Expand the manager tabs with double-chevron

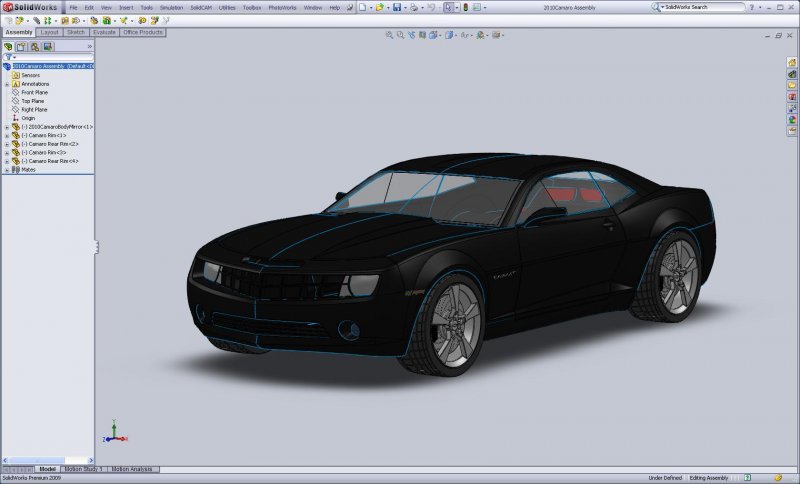point(90,46)
